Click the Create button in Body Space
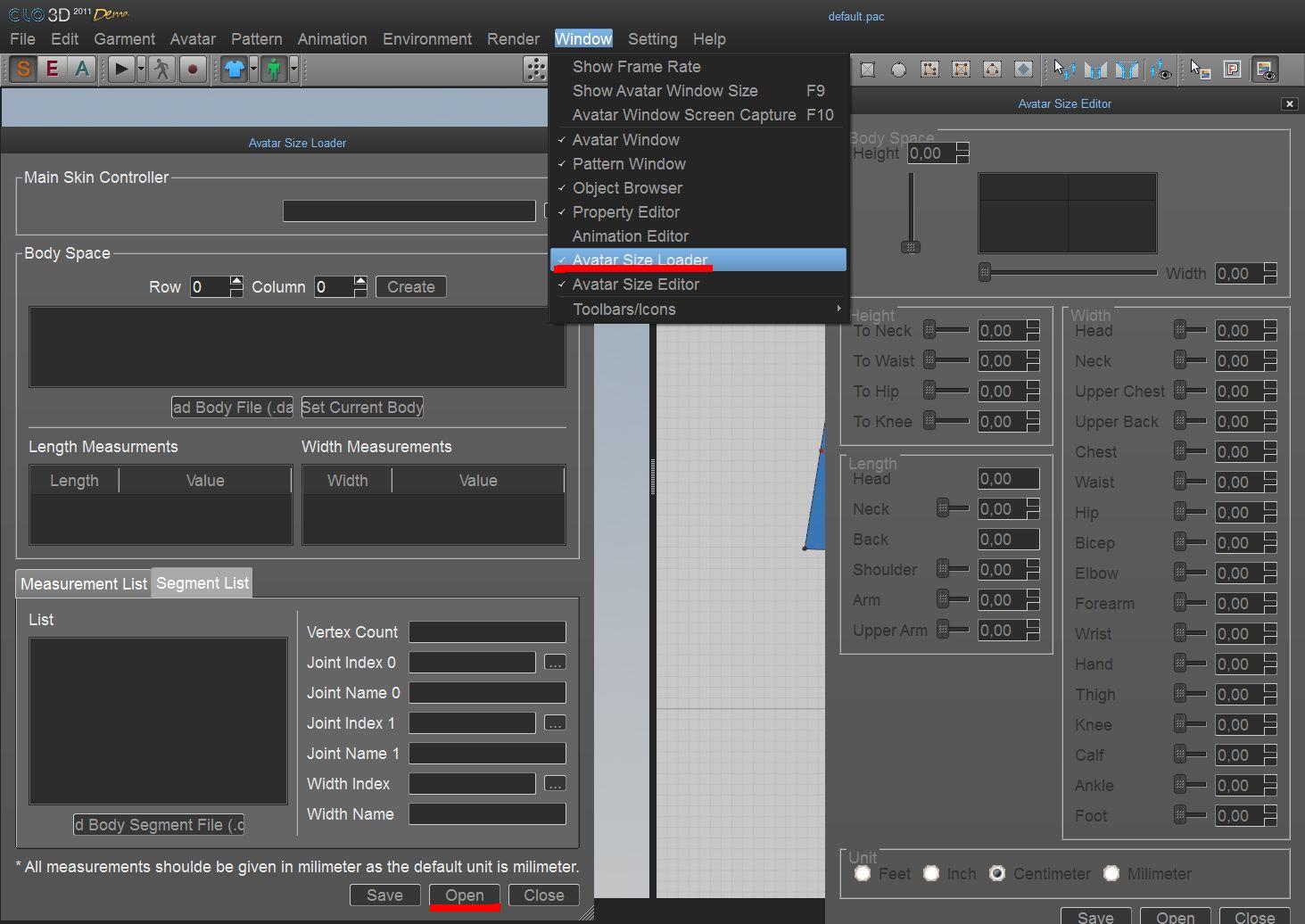Viewport: 1305px width, 924px height. tap(410, 287)
